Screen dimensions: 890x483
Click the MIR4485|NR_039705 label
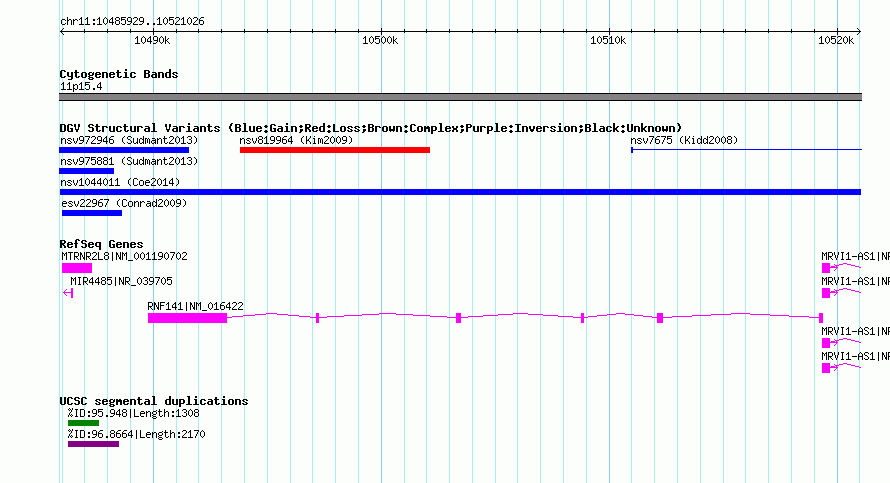(121, 281)
